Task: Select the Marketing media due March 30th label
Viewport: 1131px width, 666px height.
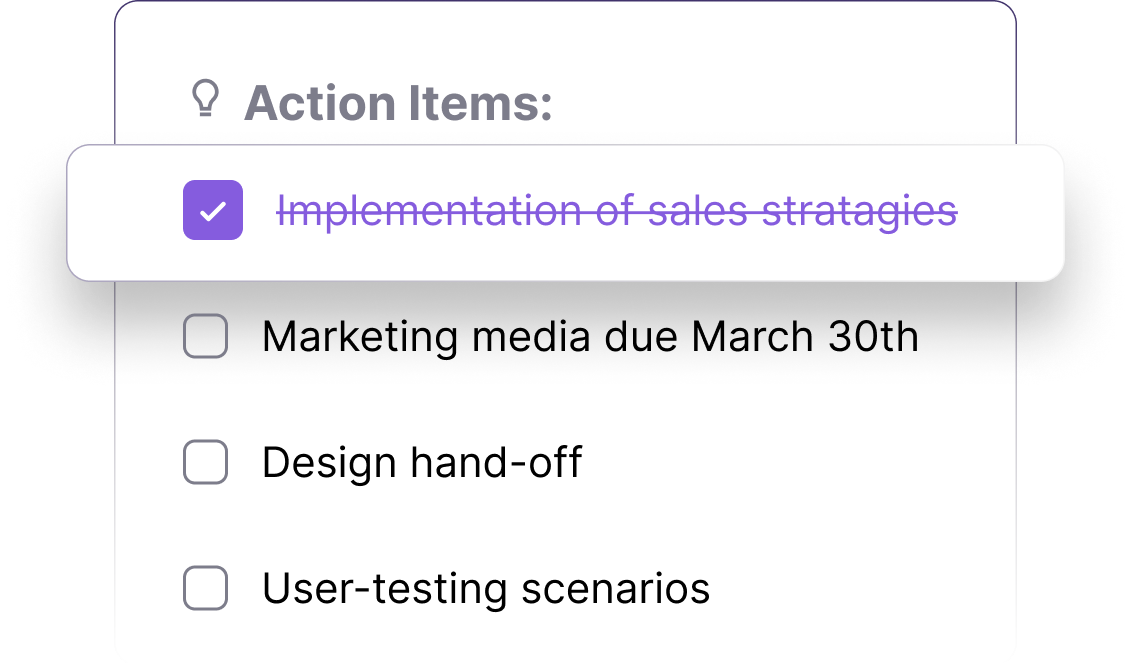Action: click(x=590, y=337)
